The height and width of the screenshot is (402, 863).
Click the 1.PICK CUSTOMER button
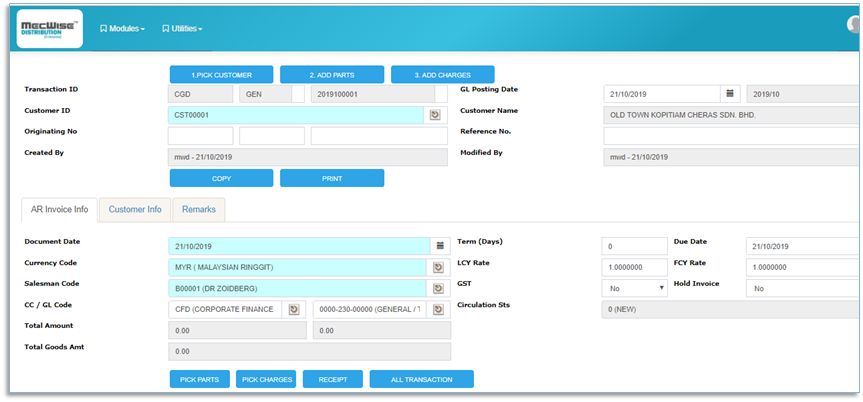click(221, 75)
